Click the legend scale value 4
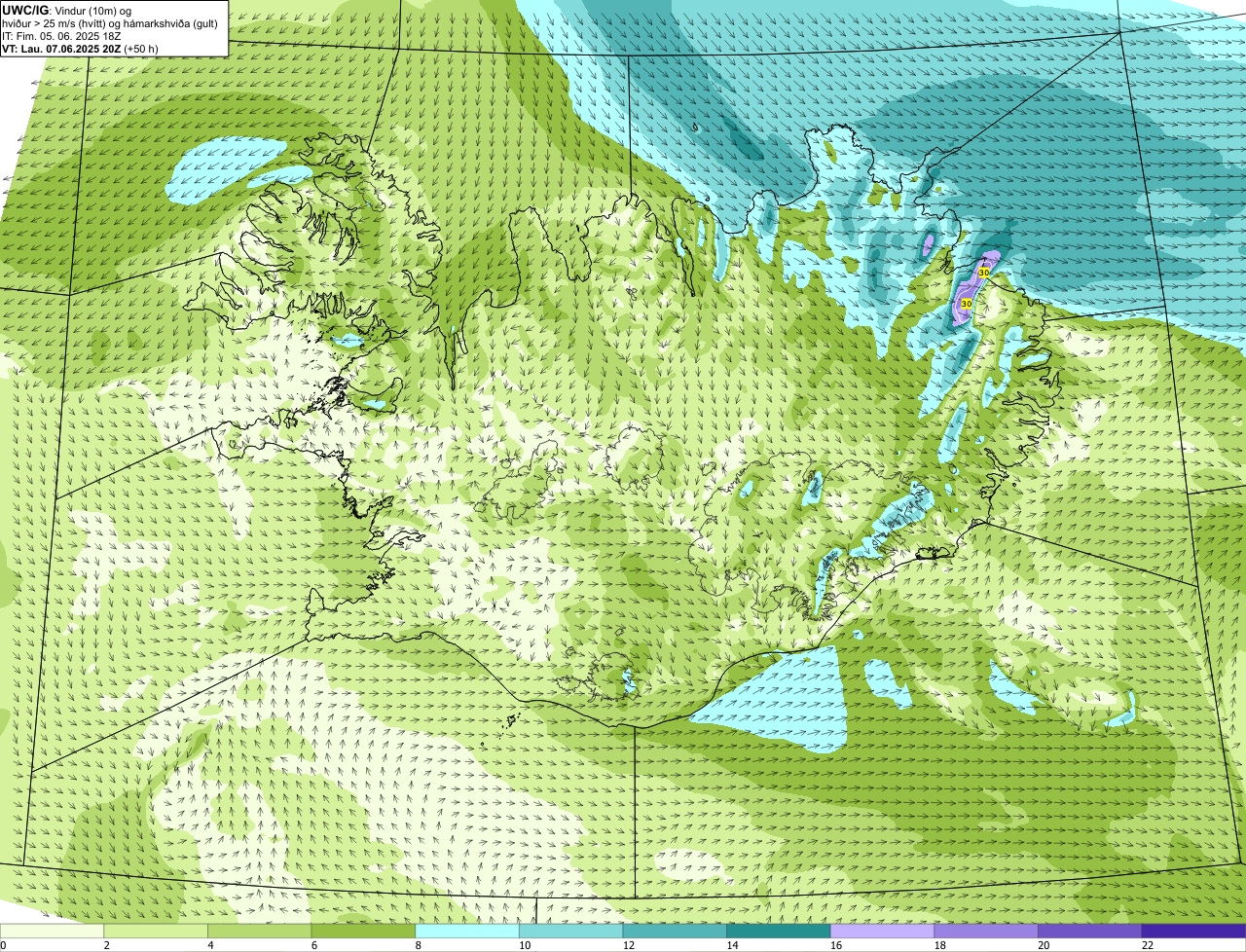This screenshot has height=952, width=1246. (210, 945)
